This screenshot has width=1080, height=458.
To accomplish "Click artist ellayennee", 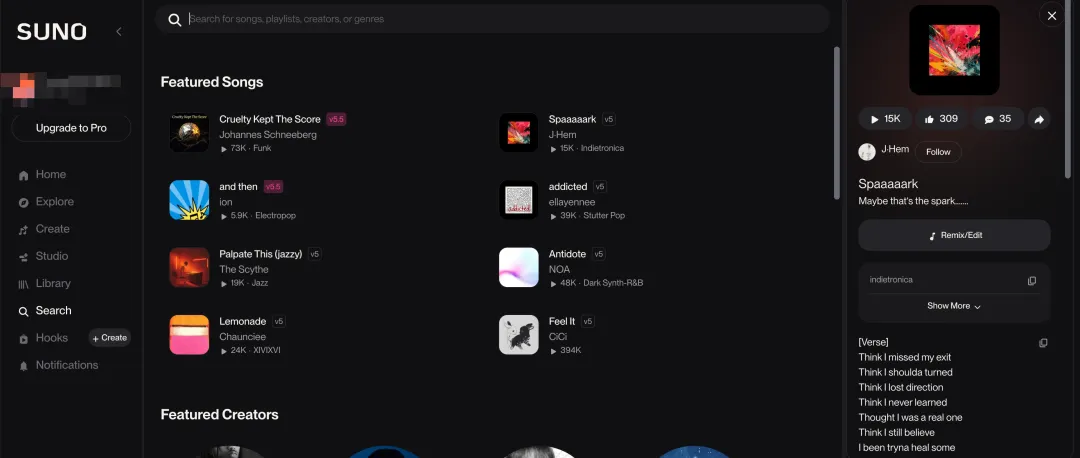I will pyautogui.click(x=572, y=202).
